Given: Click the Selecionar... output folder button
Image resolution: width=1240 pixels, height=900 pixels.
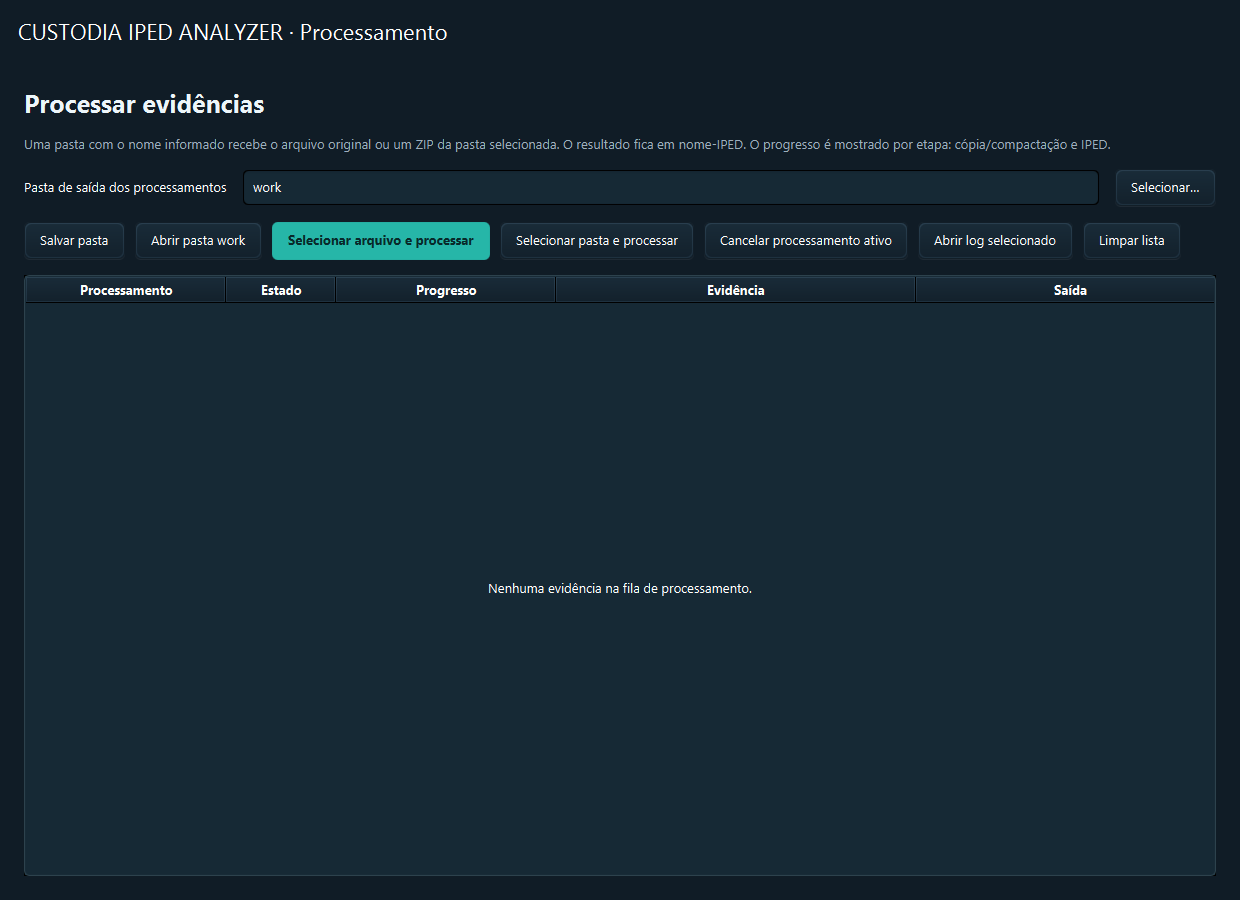Looking at the screenshot, I should (1165, 188).
